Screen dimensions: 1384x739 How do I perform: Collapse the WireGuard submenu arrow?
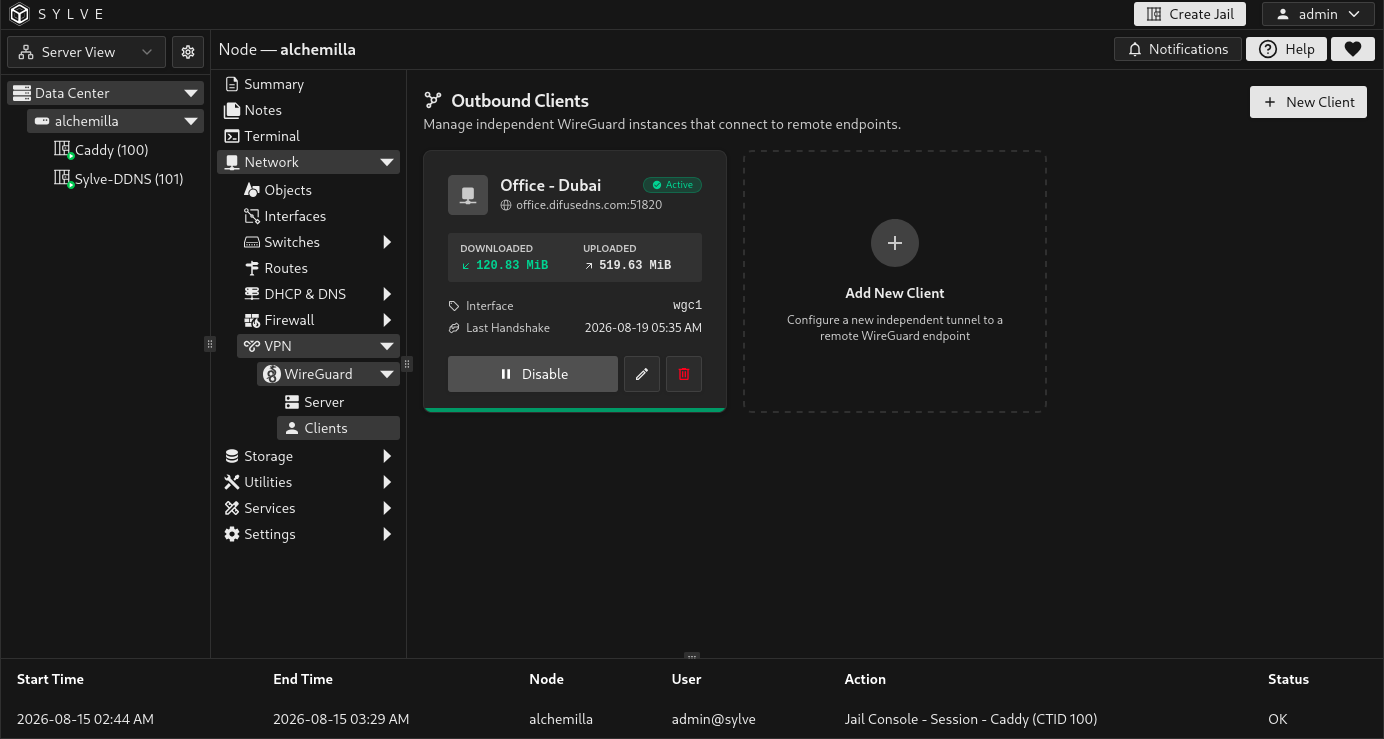(387, 374)
